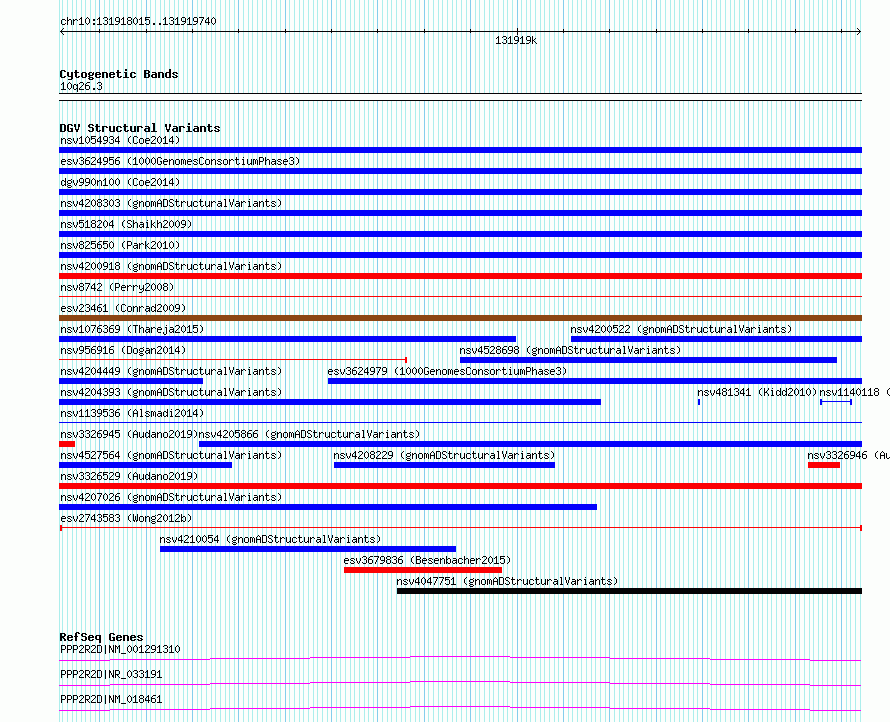Click the ruler's left arrow end

(62, 32)
